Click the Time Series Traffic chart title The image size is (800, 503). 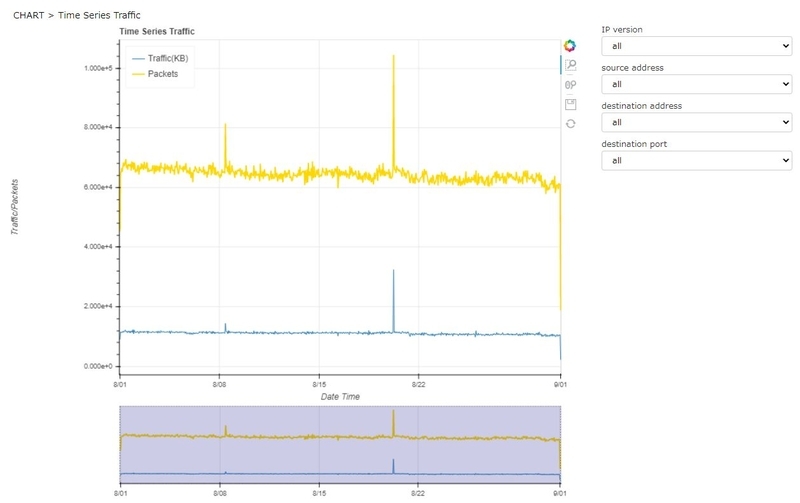click(157, 31)
